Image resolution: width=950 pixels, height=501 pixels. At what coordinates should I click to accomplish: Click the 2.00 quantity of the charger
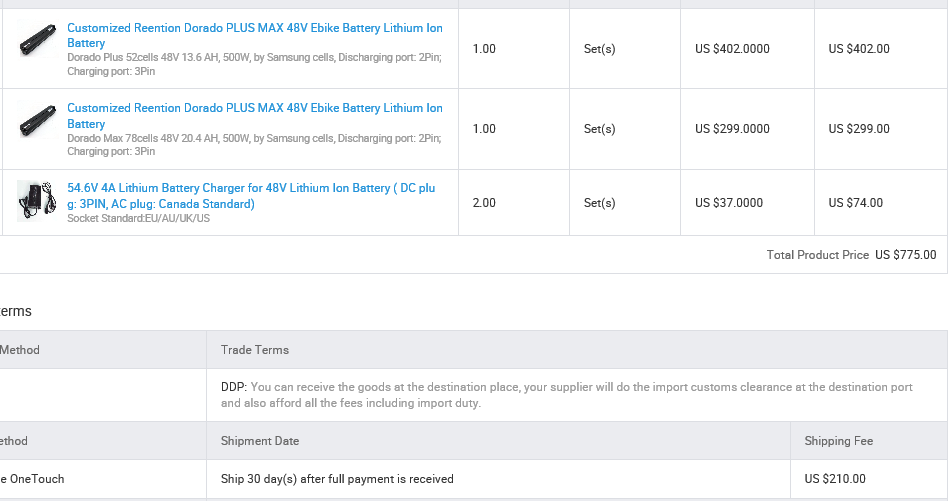[x=484, y=203]
